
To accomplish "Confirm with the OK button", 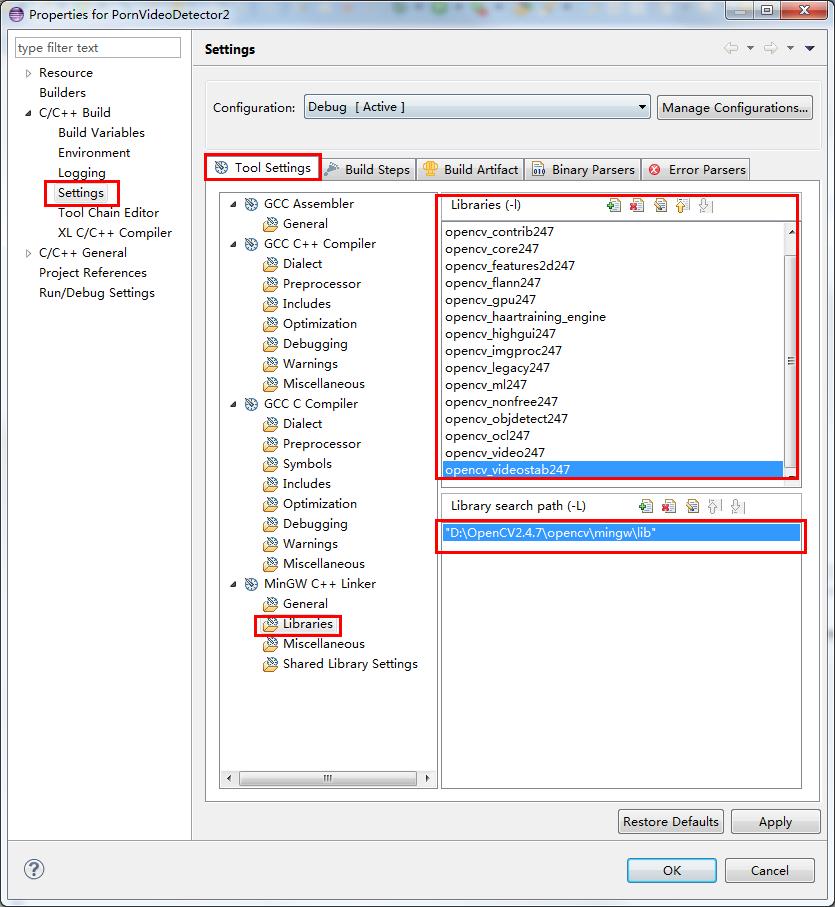I will [672, 871].
